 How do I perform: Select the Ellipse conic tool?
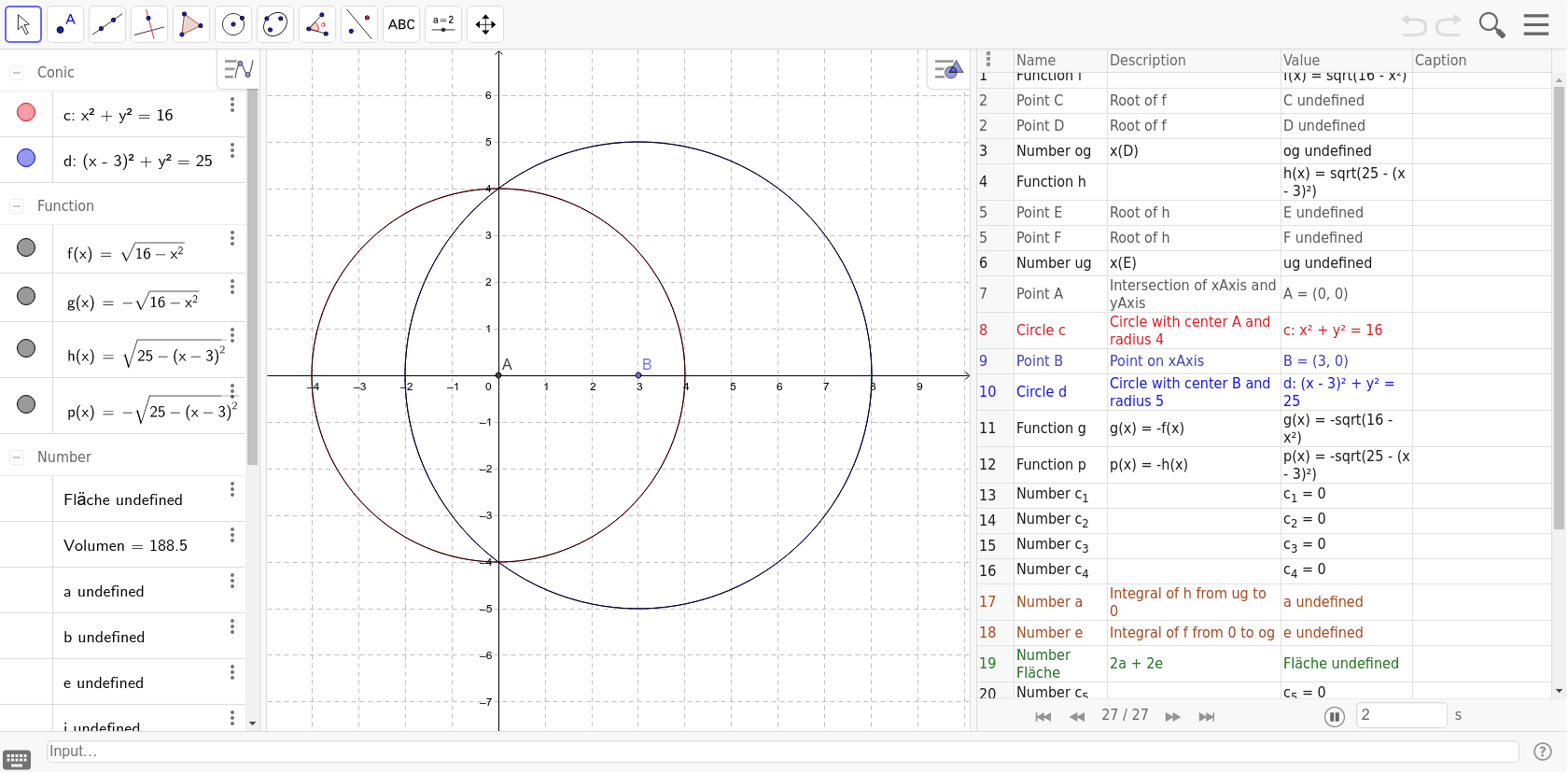pos(275,24)
